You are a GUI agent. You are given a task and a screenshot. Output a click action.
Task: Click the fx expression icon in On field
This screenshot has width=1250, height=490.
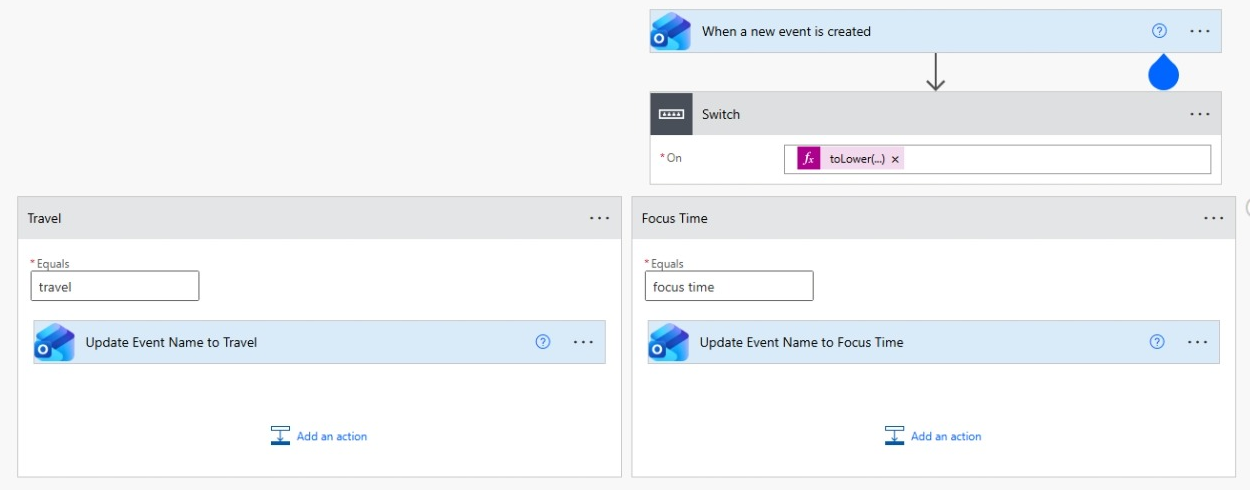point(809,159)
